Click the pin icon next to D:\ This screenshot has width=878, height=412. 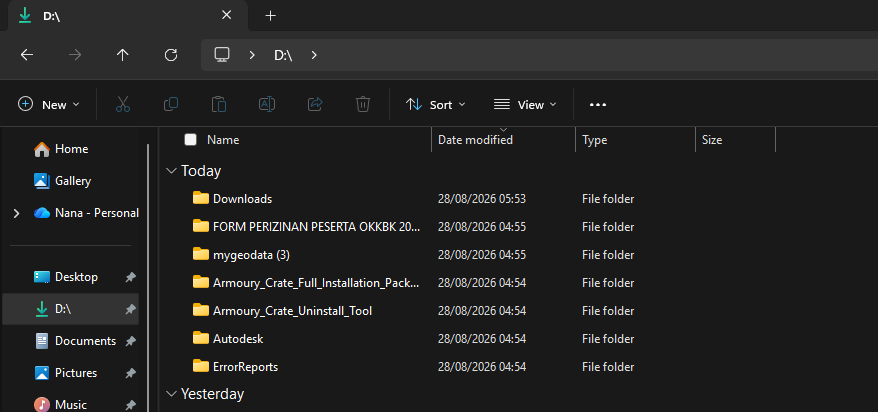click(130, 308)
